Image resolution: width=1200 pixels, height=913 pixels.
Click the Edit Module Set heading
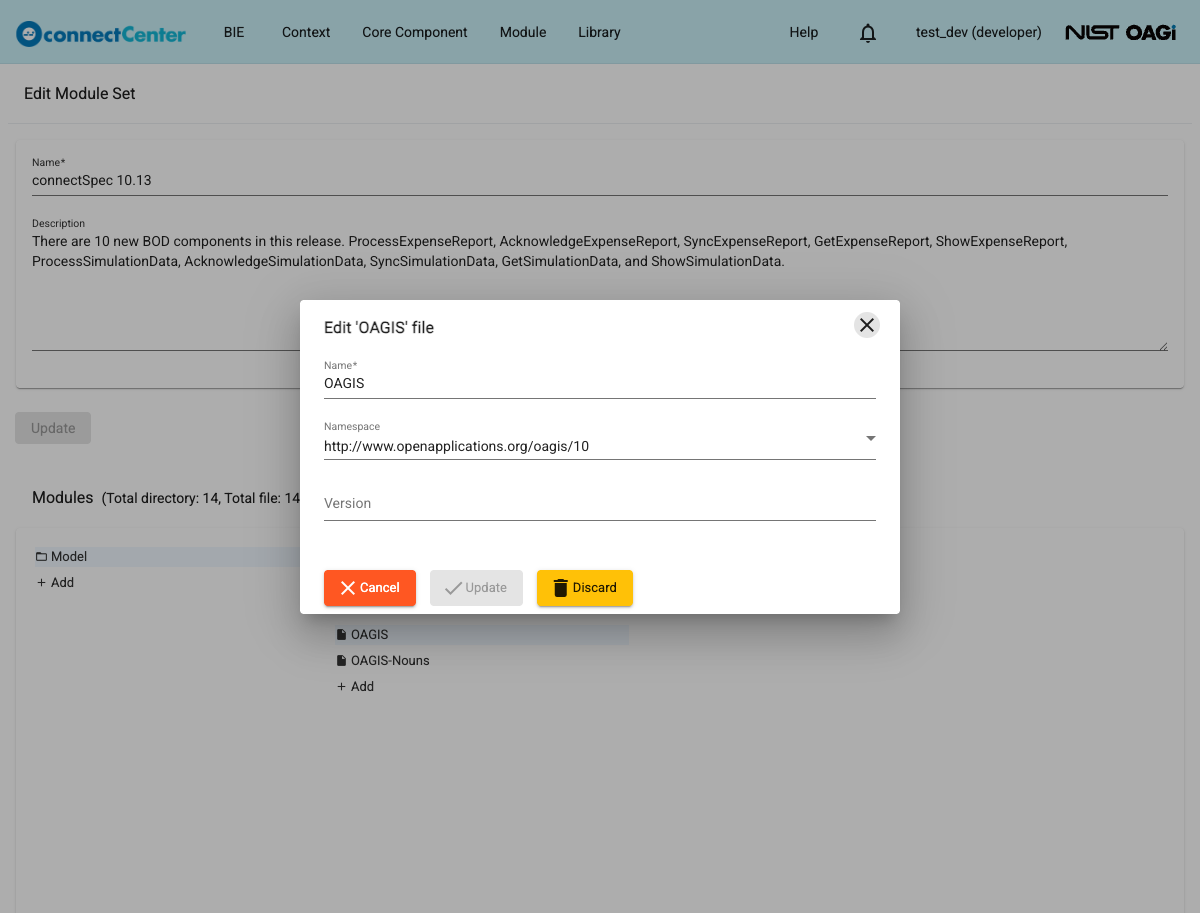80,93
